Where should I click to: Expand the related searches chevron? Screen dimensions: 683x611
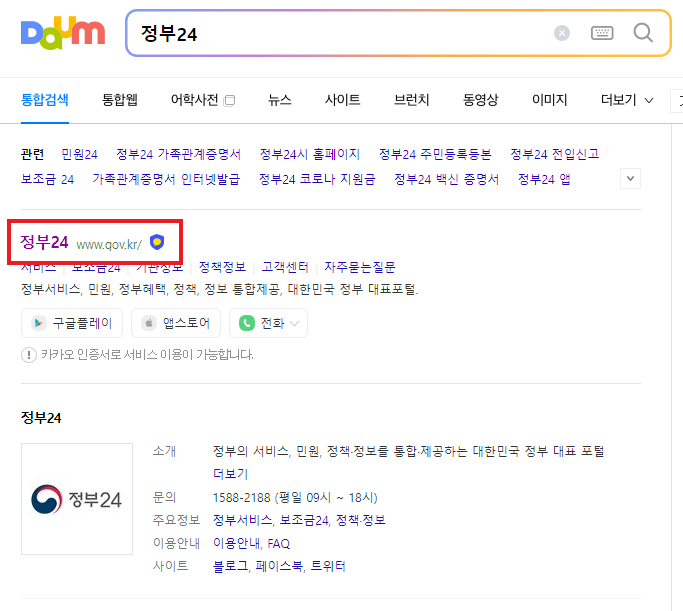(x=630, y=179)
